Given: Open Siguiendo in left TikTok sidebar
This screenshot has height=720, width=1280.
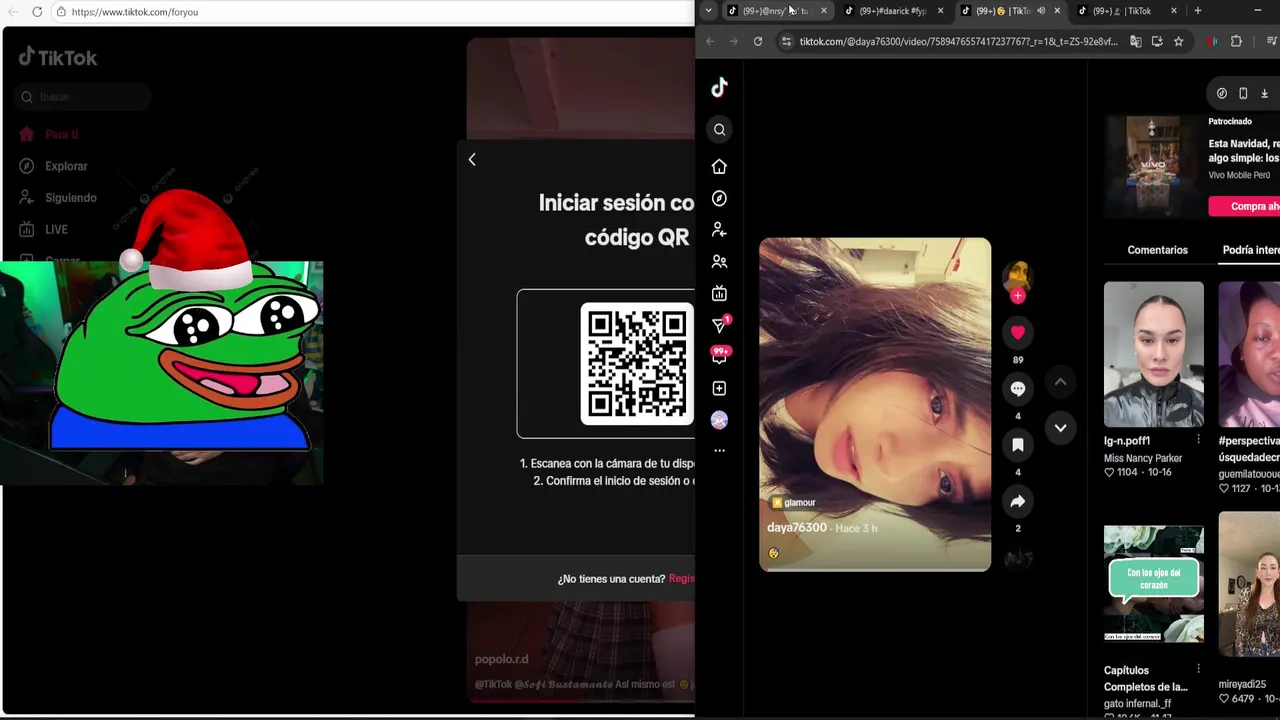Looking at the screenshot, I should 58,198.
